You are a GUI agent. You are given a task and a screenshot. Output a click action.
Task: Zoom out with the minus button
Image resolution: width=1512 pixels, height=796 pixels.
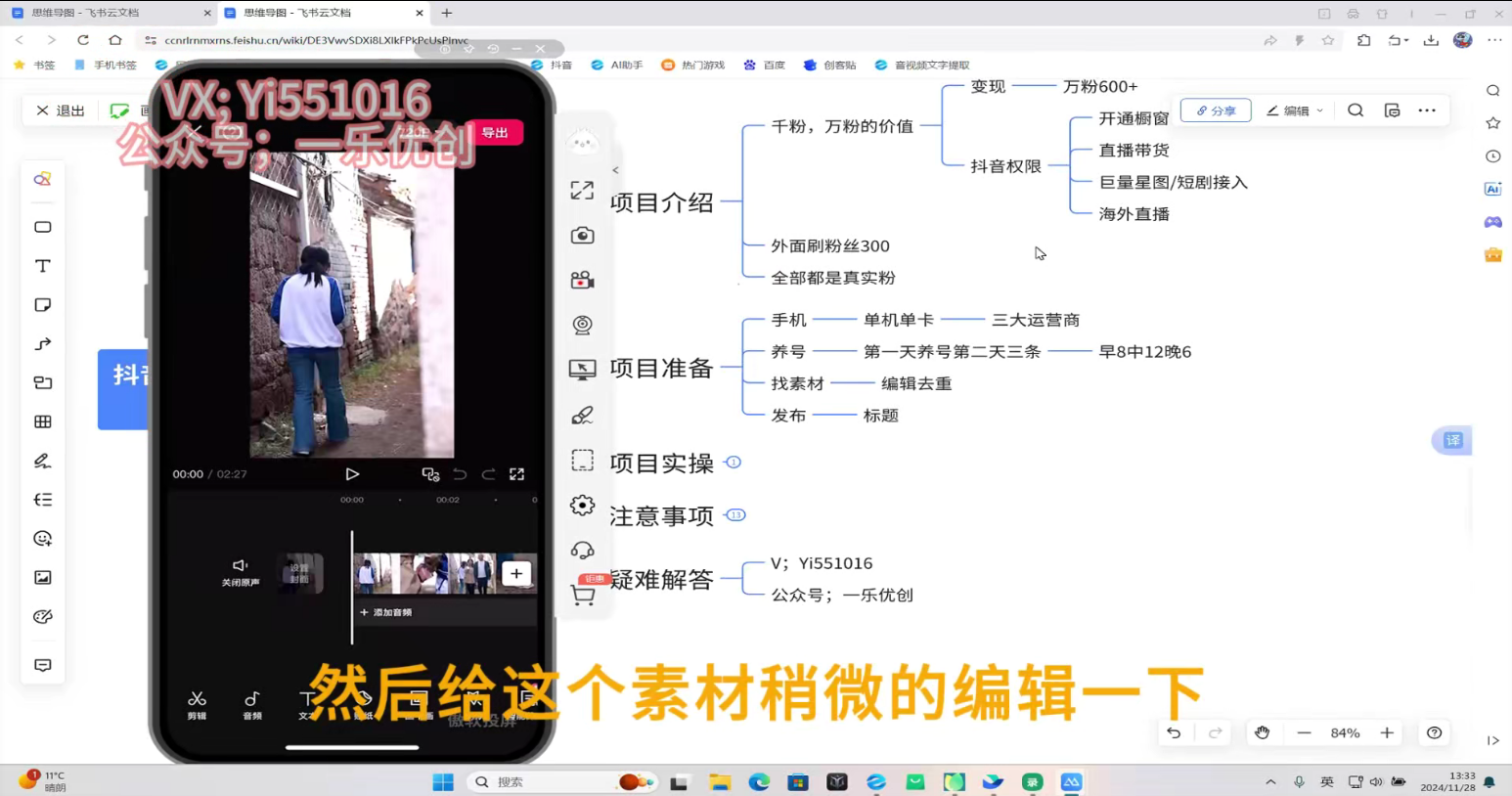tap(1304, 732)
